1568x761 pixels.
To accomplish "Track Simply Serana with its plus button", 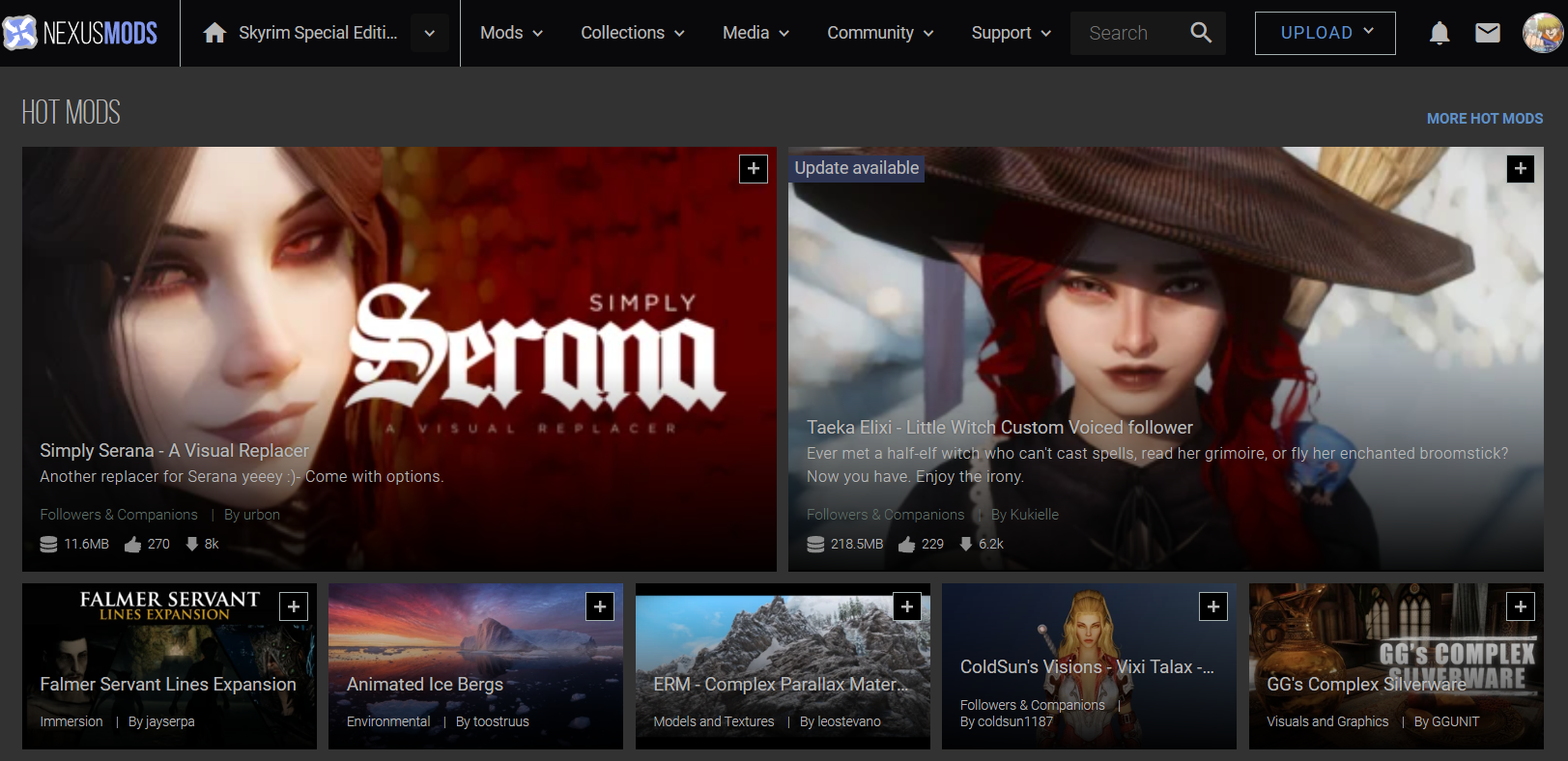I will (754, 168).
